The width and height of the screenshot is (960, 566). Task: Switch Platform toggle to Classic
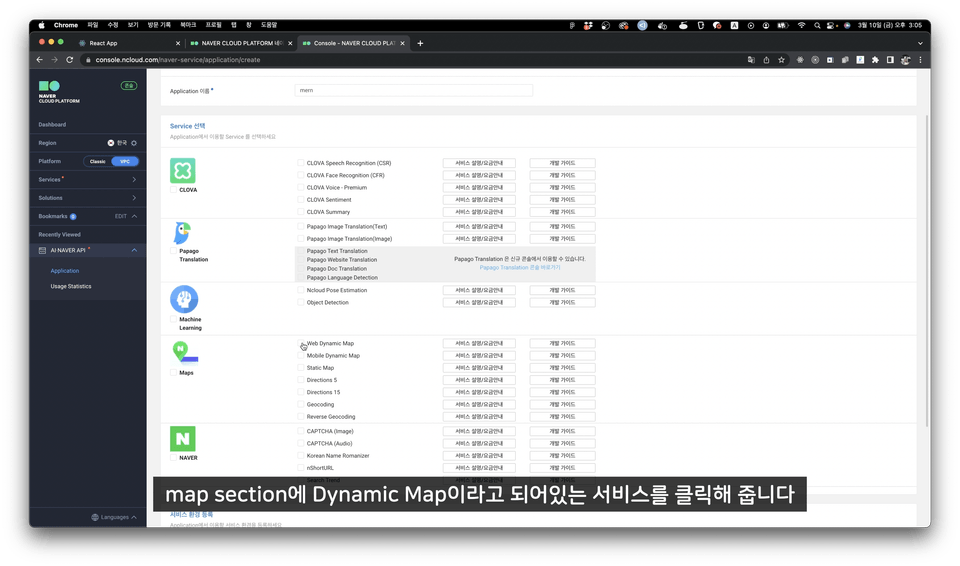click(x=98, y=161)
